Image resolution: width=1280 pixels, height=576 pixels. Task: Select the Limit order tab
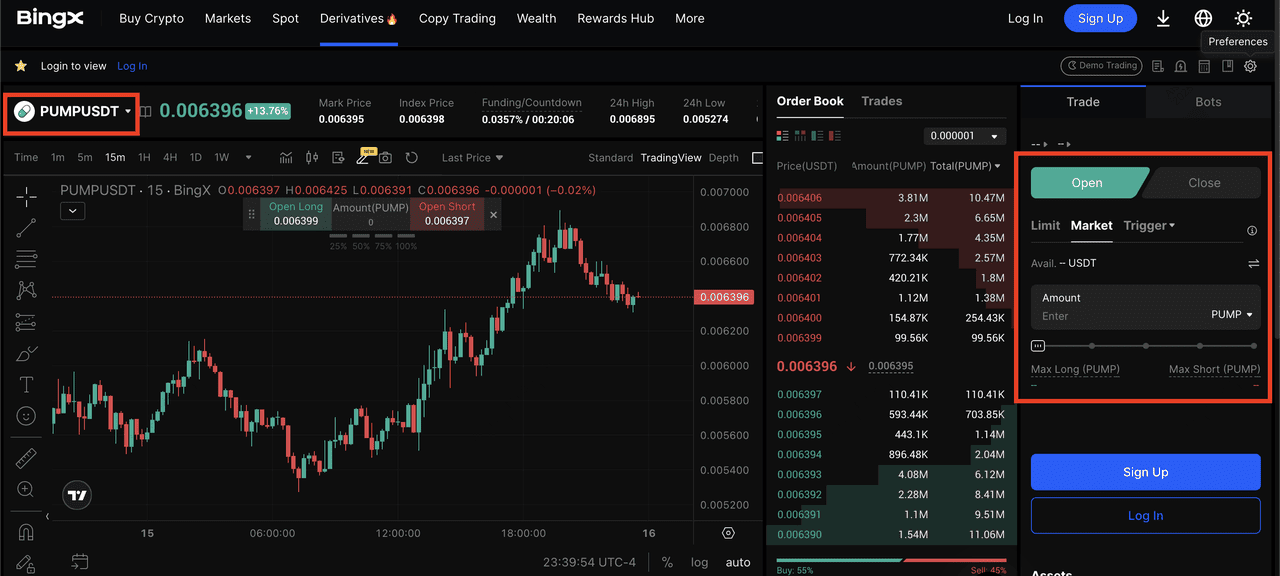pyautogui.click(x=1045, y=226)
